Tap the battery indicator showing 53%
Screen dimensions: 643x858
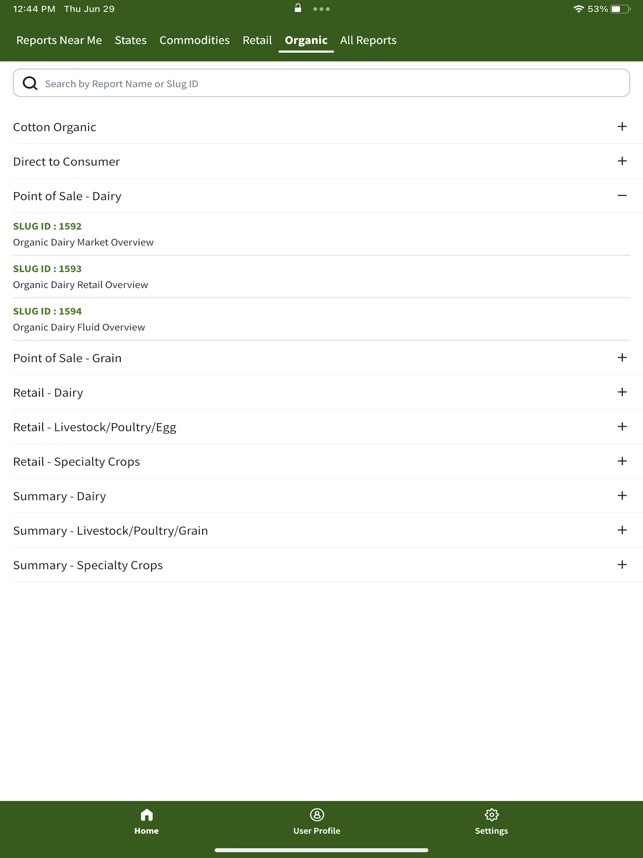coord(615,9)
